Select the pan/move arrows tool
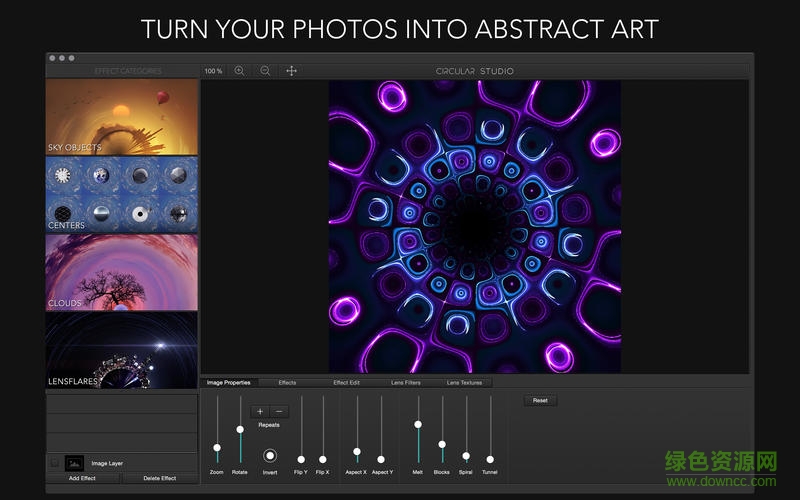Viewport: 800px width, 500px height. [x=291, y=71]
